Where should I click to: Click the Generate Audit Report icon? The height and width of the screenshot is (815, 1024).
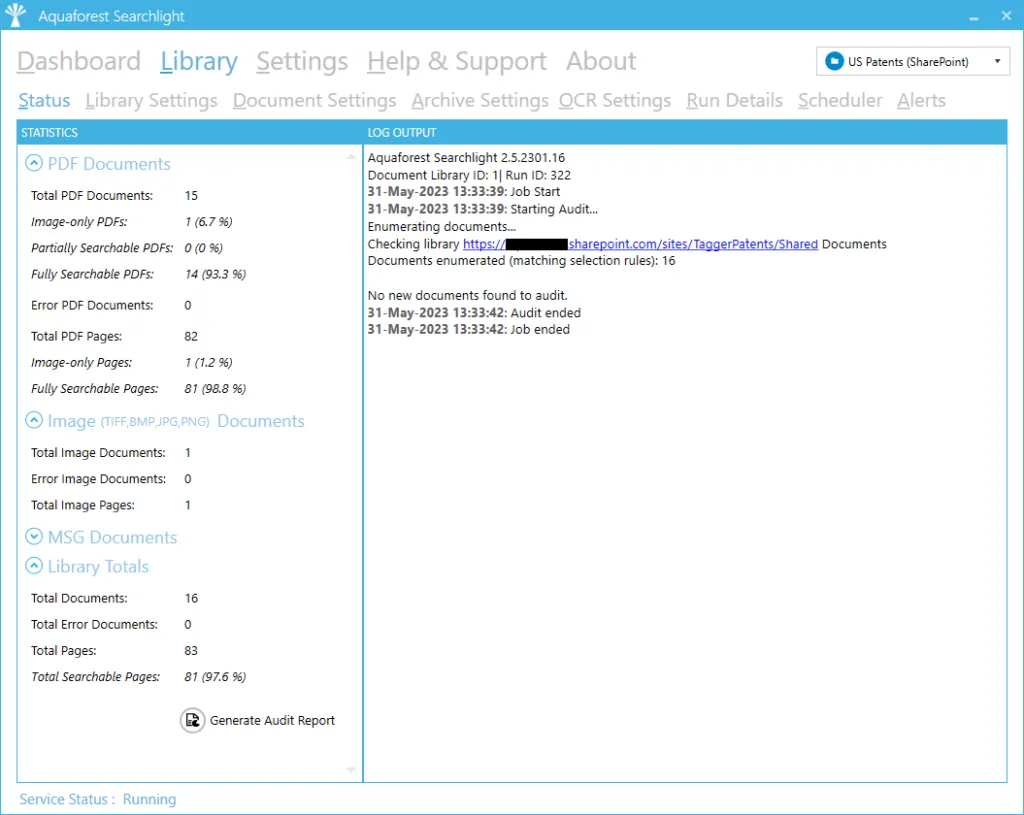(192, 720)
